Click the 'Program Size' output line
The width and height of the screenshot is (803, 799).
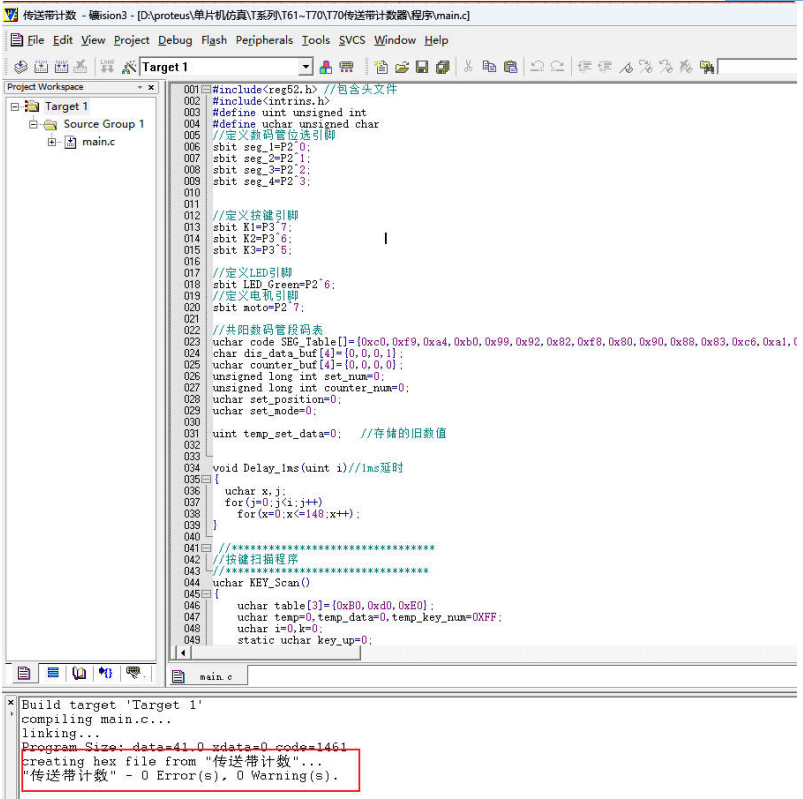pos(184,747)
